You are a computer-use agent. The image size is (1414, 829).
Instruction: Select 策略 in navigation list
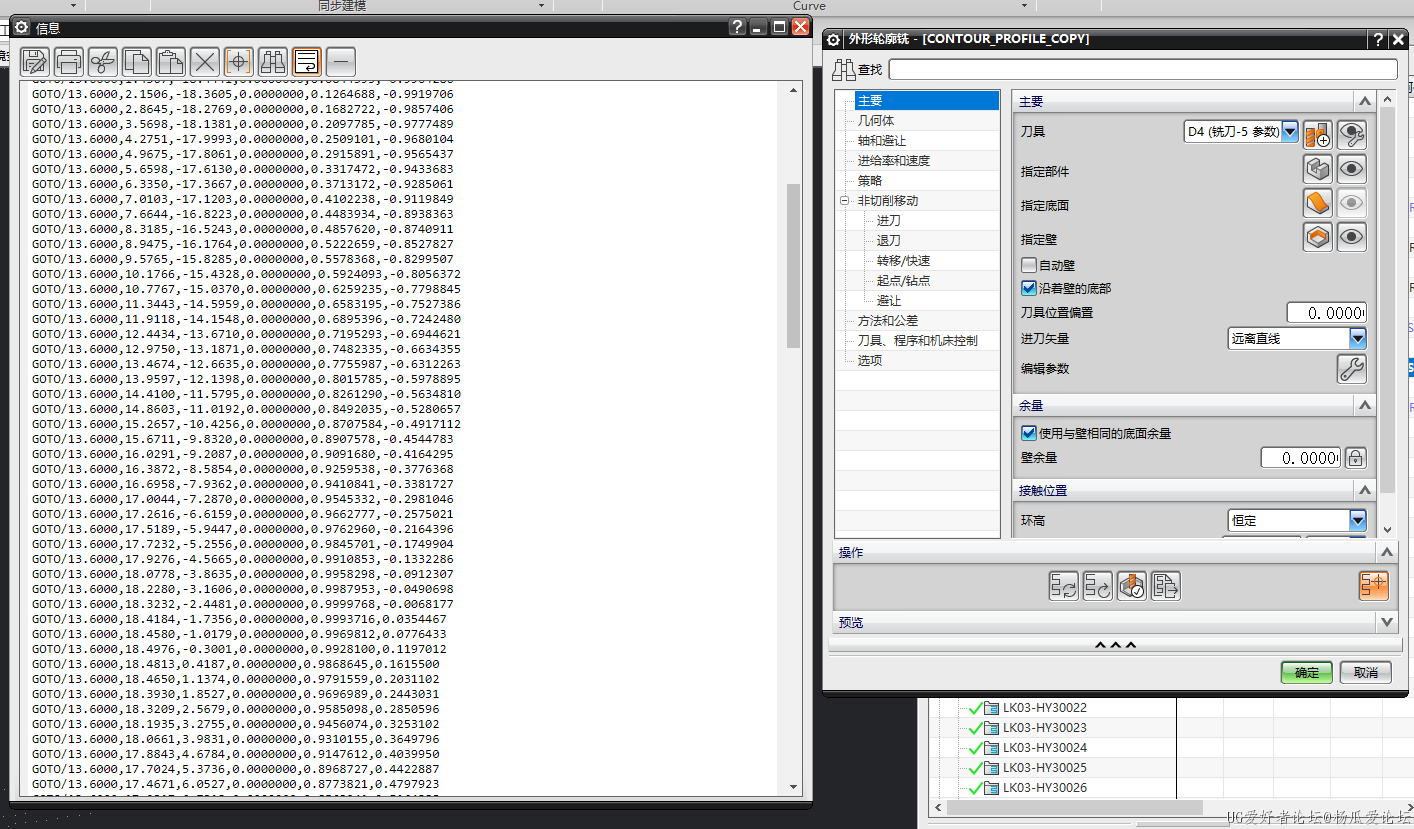(x=869, y=181)
